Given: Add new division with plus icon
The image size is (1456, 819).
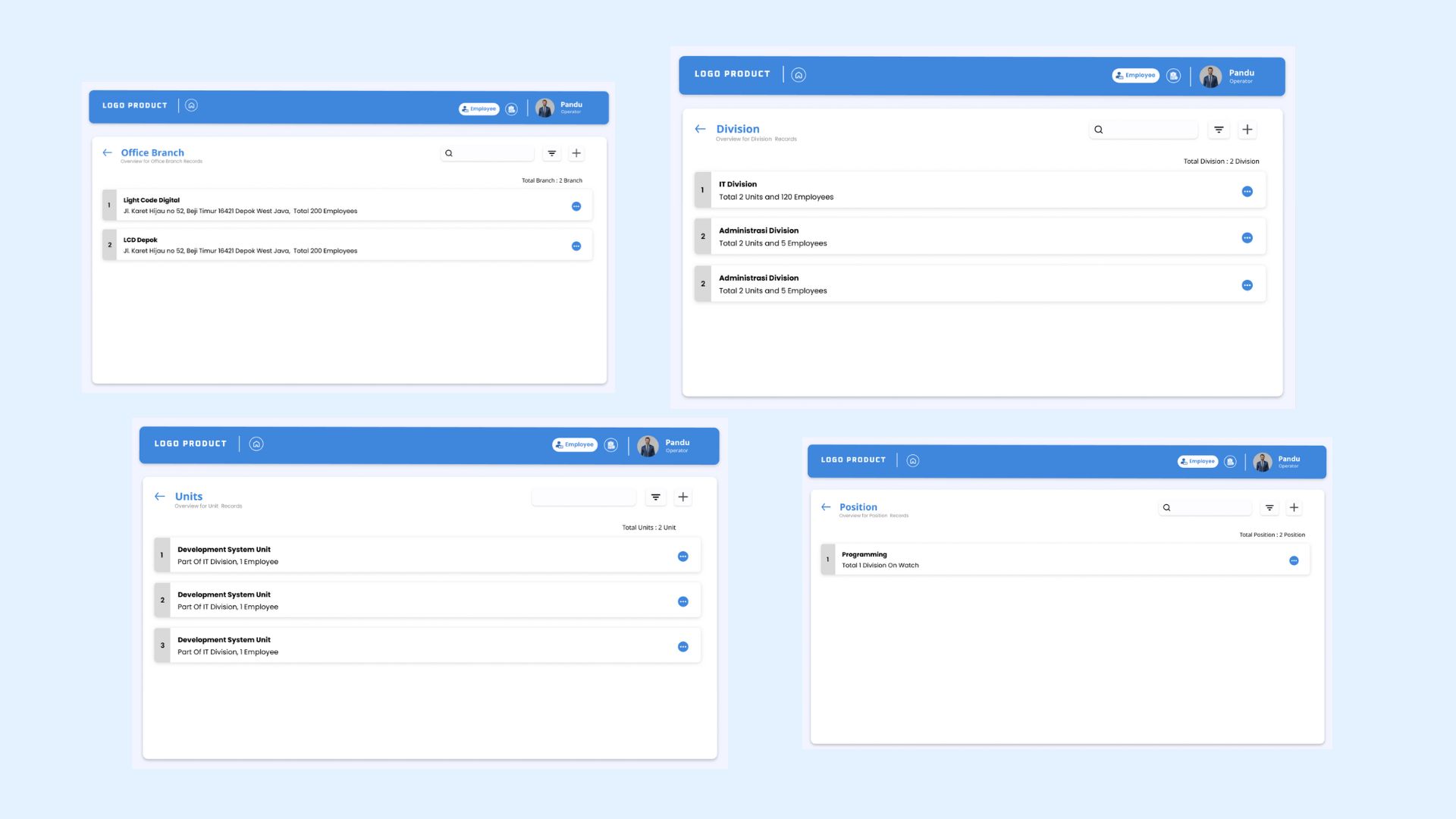Looking at the screenshot, I should tap(1247, 130).
